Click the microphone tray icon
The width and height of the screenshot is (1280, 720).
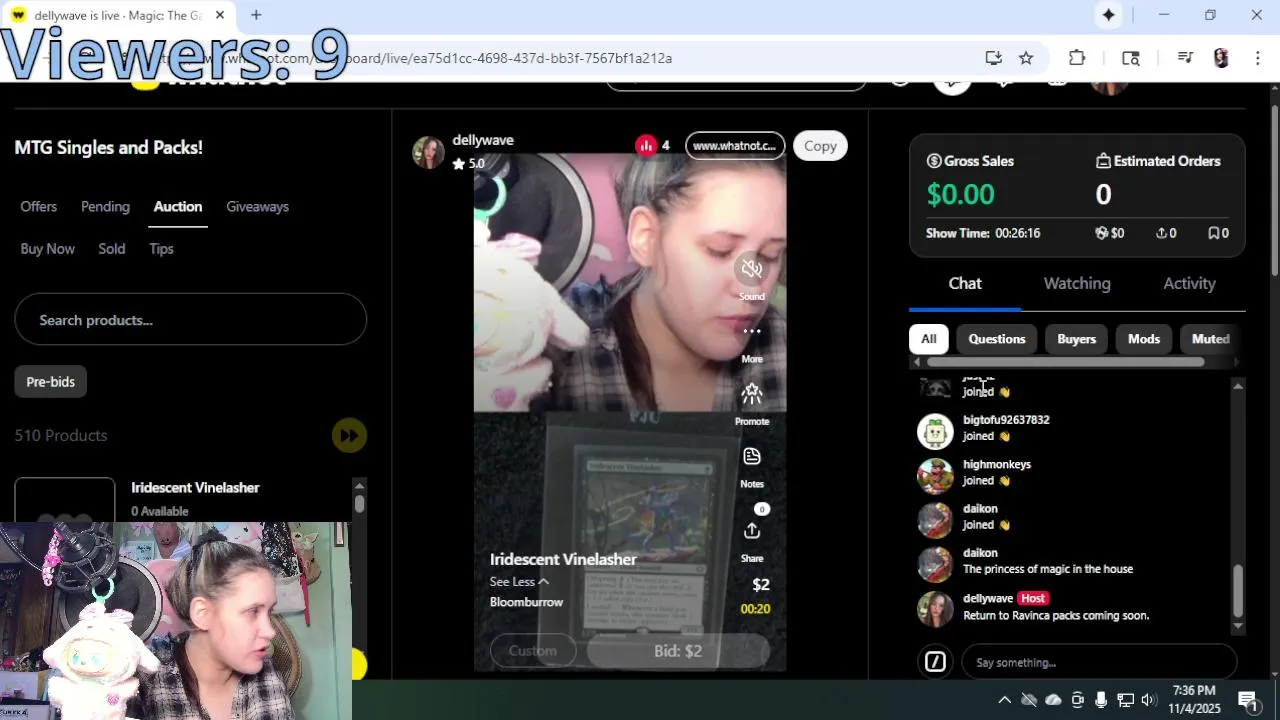coord(1101,700)
